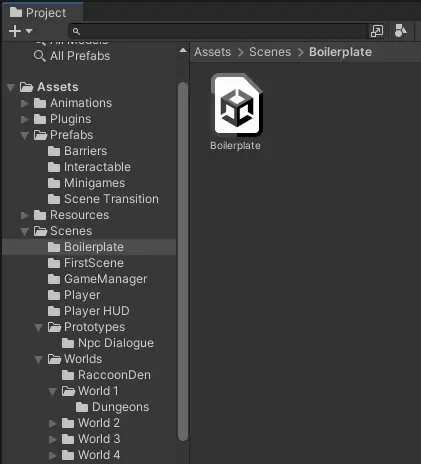
Task: Select the World 4 folder label
Action: click(x=99, y=455)
